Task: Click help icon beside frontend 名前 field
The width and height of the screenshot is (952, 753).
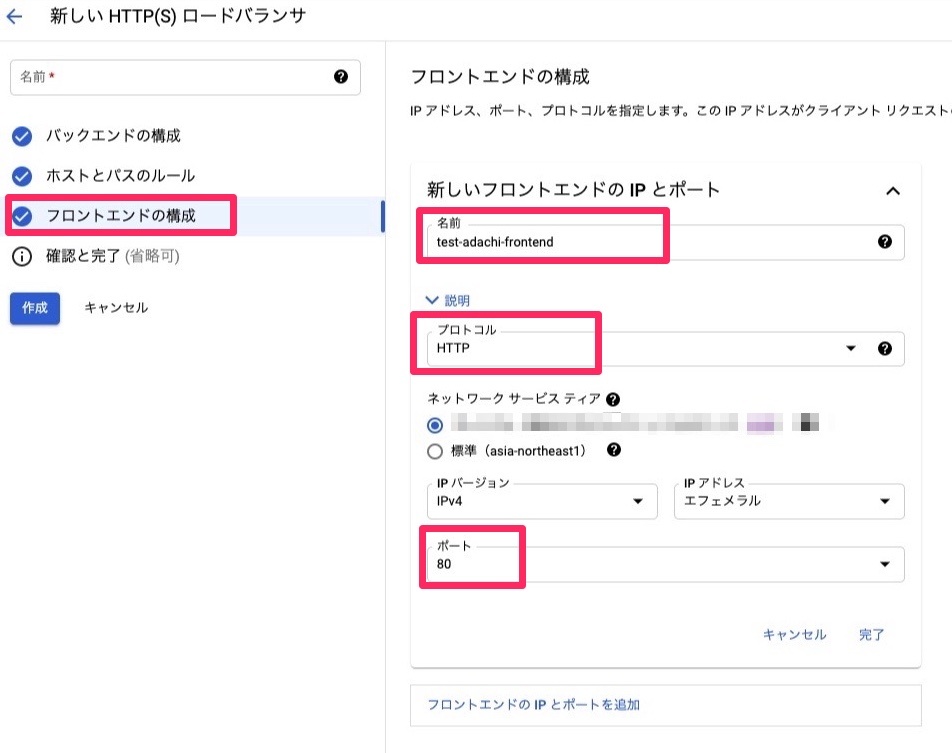Action: click(884, 242)
